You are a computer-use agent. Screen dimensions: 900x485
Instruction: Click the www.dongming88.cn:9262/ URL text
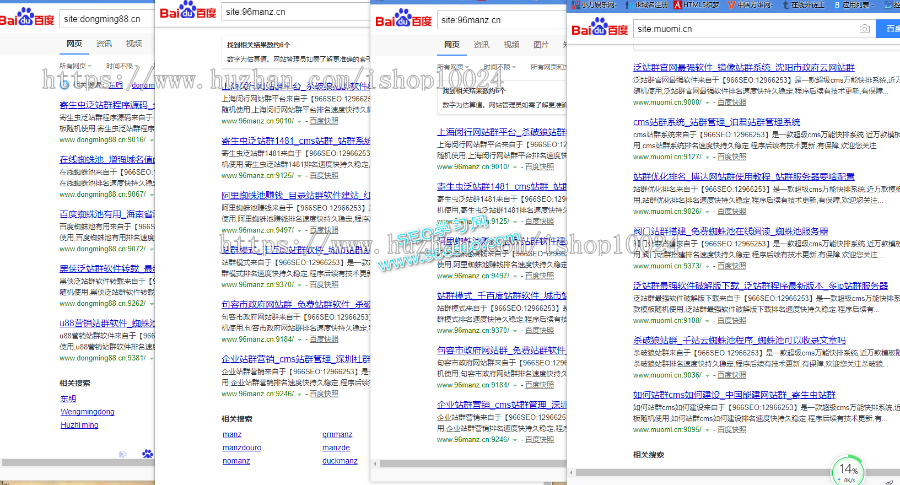(x=103, y=304)
